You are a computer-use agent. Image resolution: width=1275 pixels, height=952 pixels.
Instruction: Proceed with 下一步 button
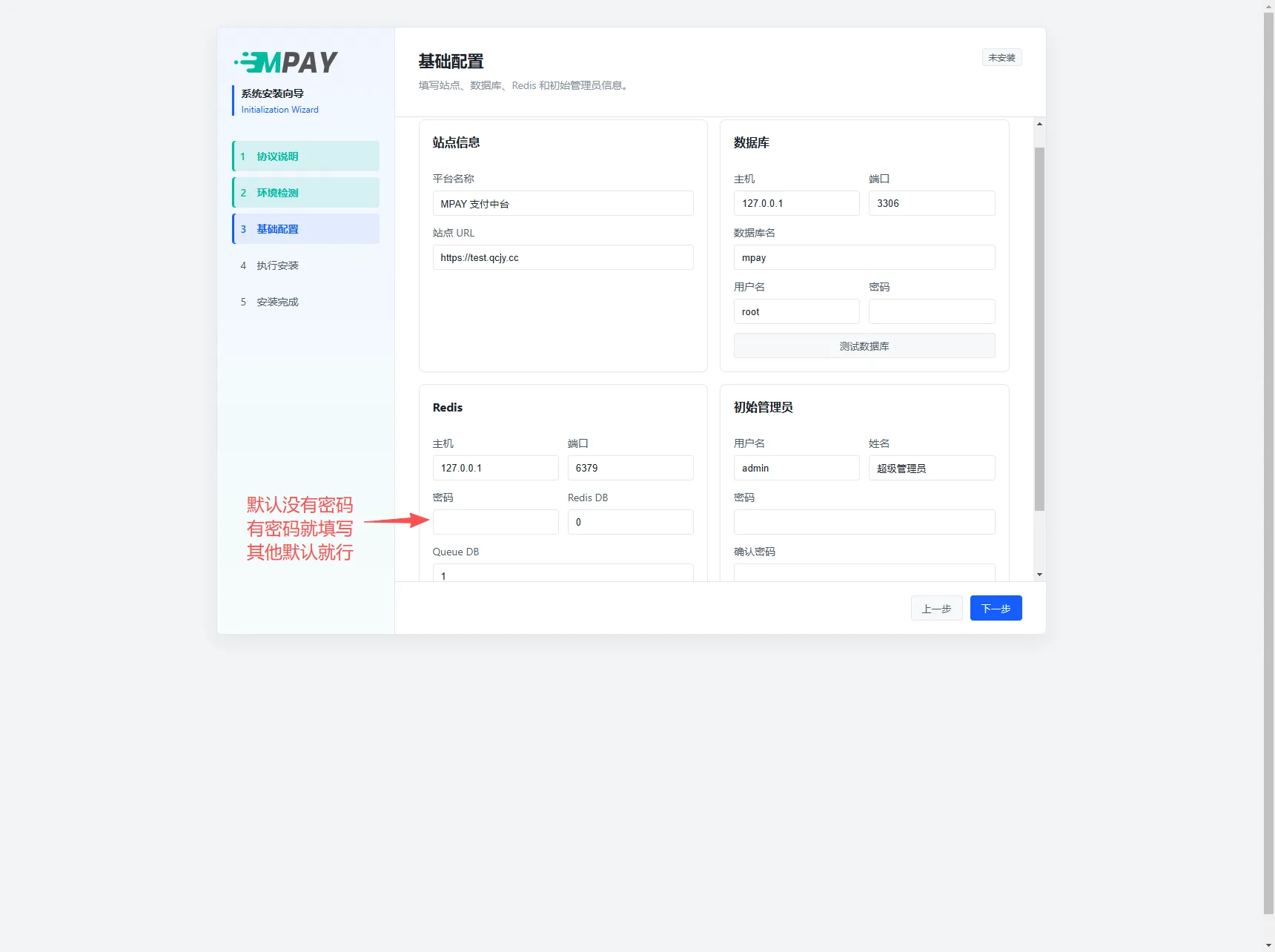(x=996, y=608)
